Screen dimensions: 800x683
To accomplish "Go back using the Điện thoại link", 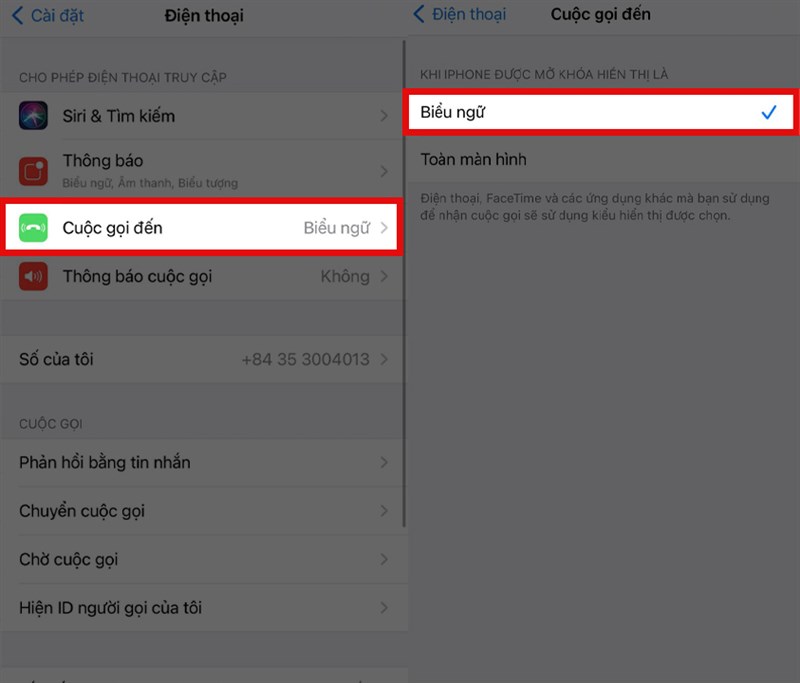I will (x=469, y=14).
